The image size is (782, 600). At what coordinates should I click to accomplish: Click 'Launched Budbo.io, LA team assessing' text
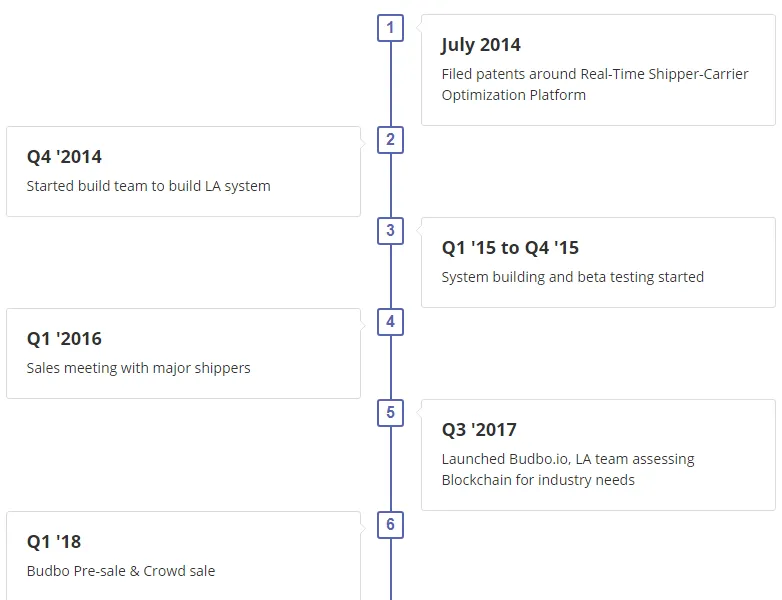tap(568, 459)
